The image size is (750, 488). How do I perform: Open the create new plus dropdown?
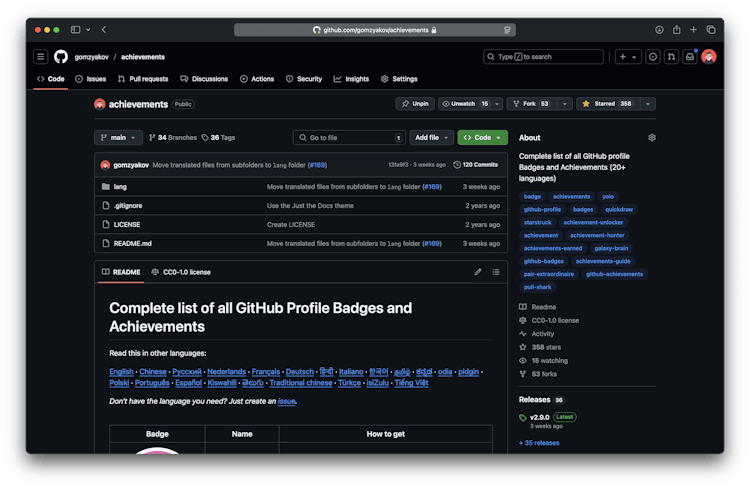pos(628,57)
